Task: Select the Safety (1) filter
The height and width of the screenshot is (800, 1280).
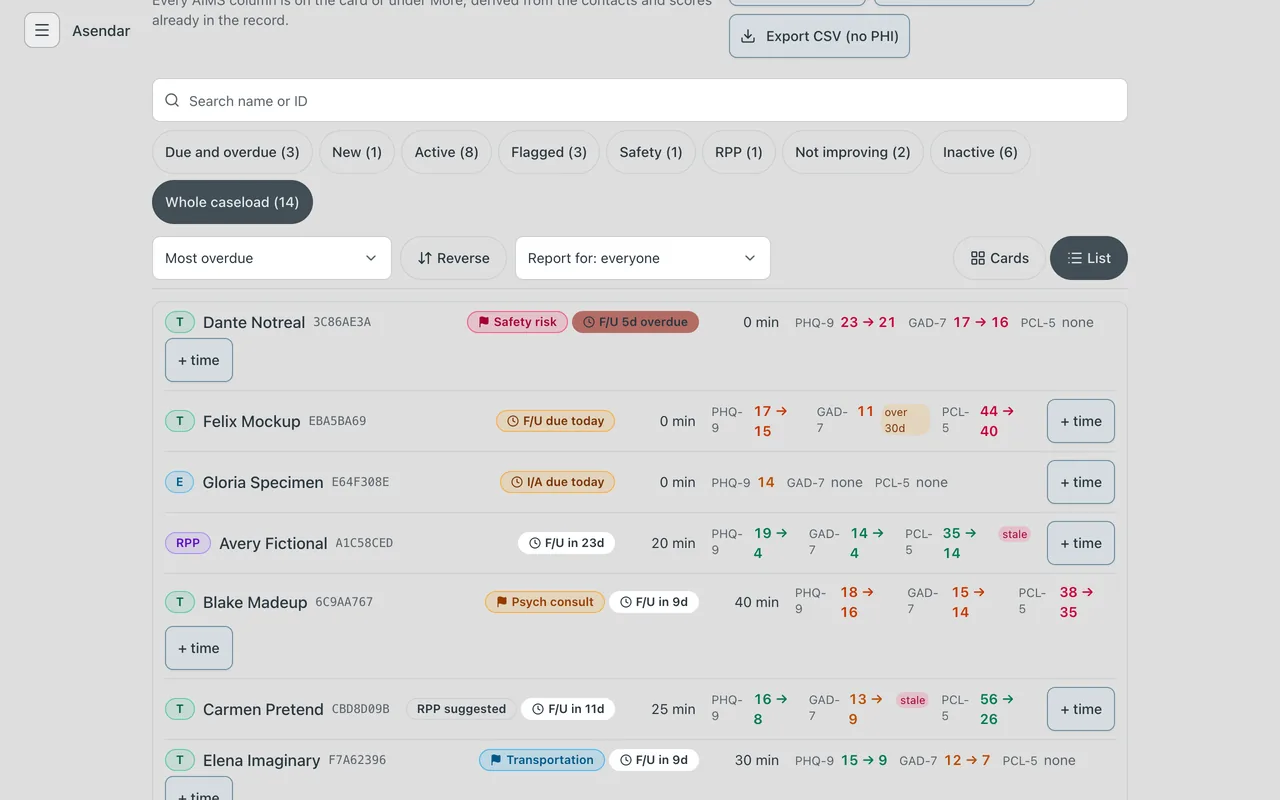Action: 651,152
